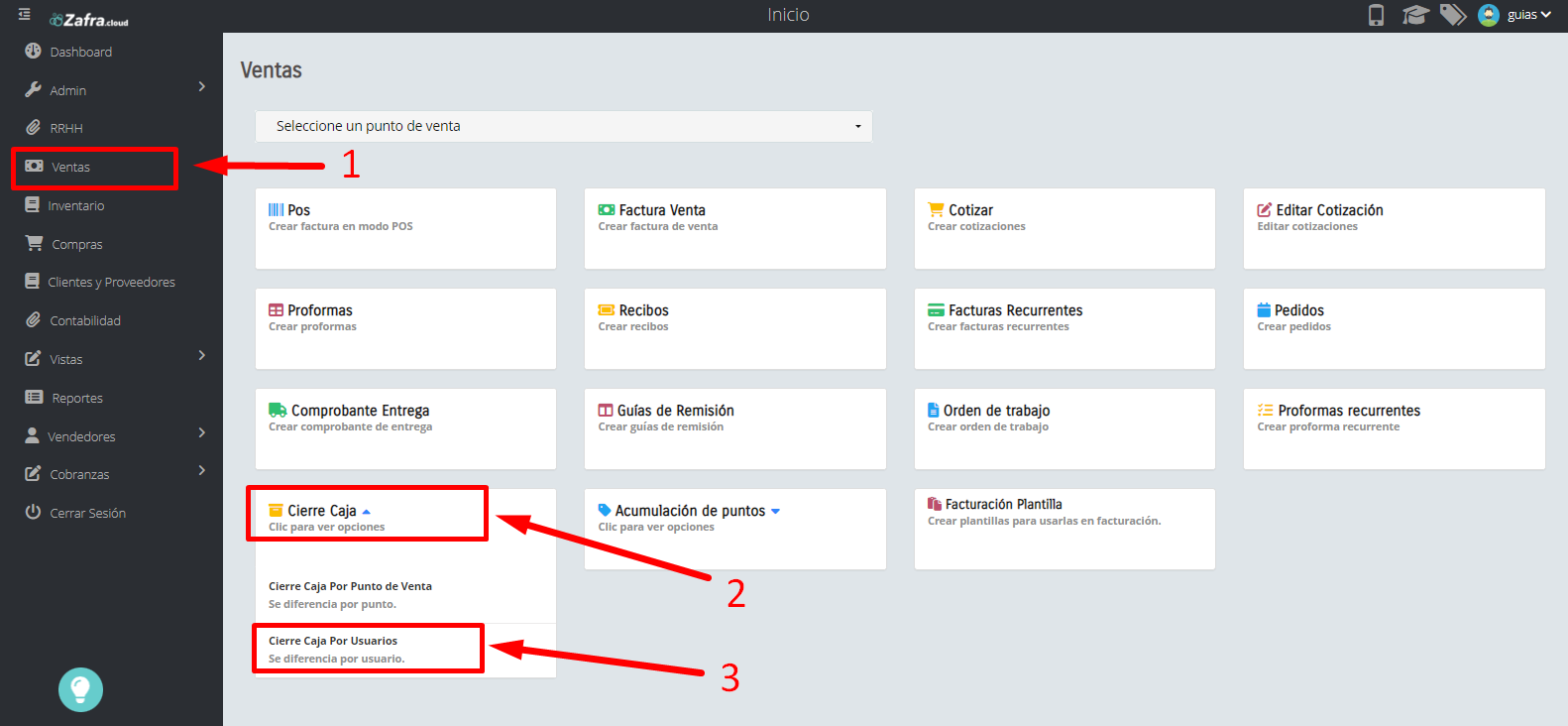1568x726 pixels.
Task: Open Reportes menu item
Action: coord(77,398)
